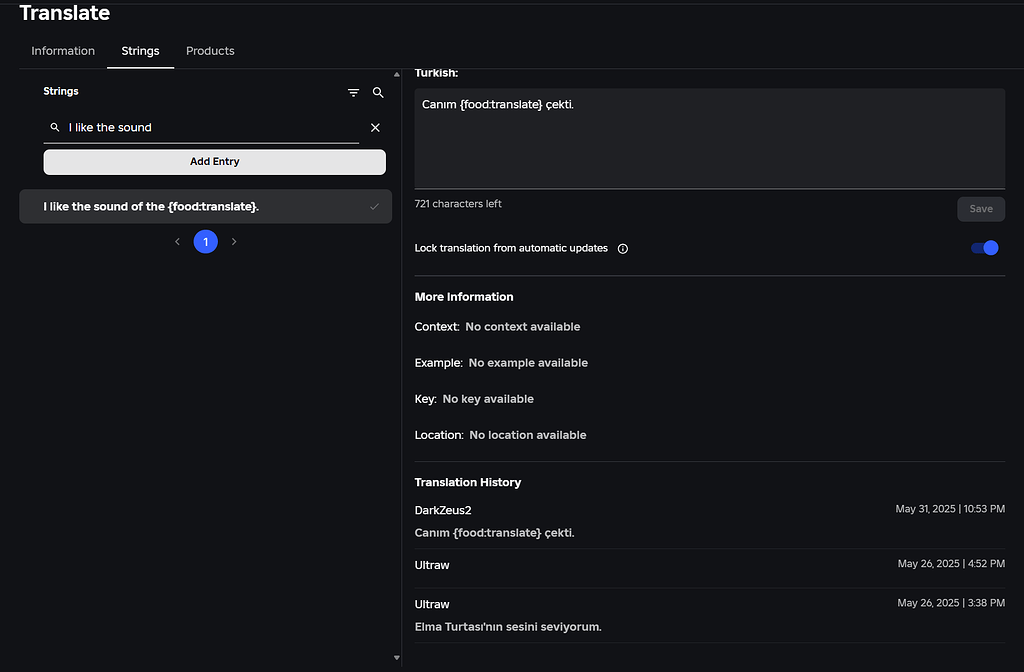Click the Translate page title
Image resolution: width=1024 pixels, height=672 pixels.
[65, 13]
